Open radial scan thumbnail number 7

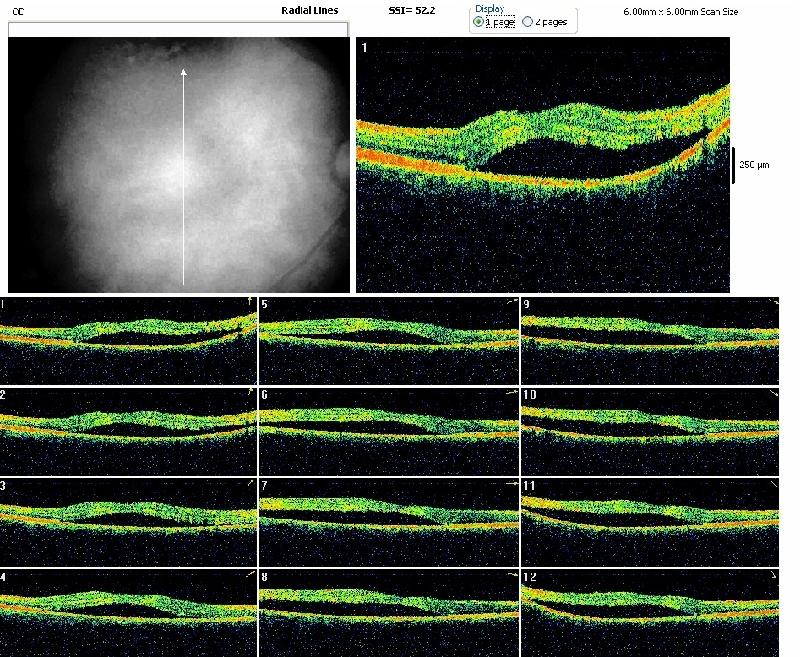(x=389, y=522)
